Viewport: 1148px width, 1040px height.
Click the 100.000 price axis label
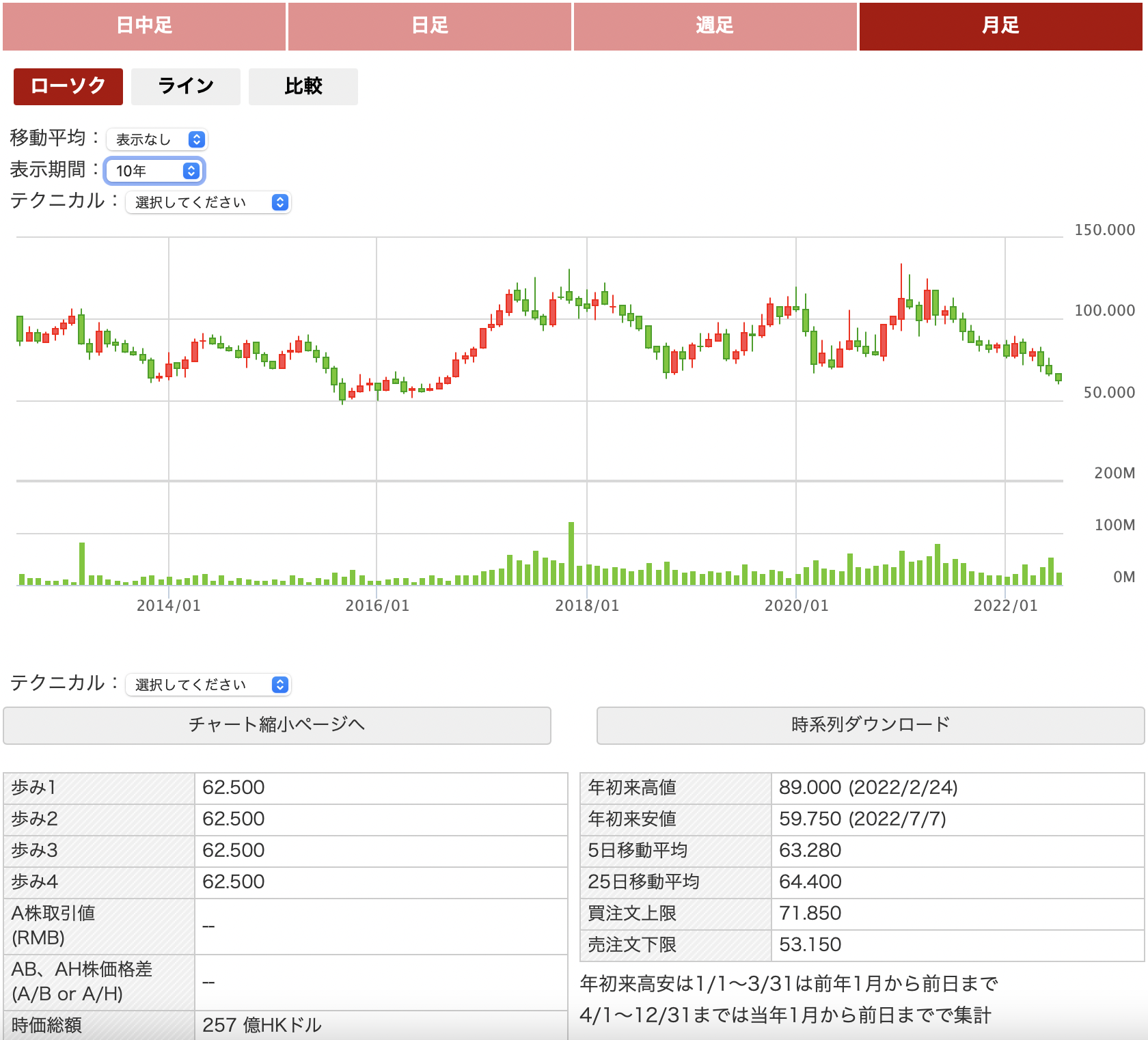(x=1104, y=310)
